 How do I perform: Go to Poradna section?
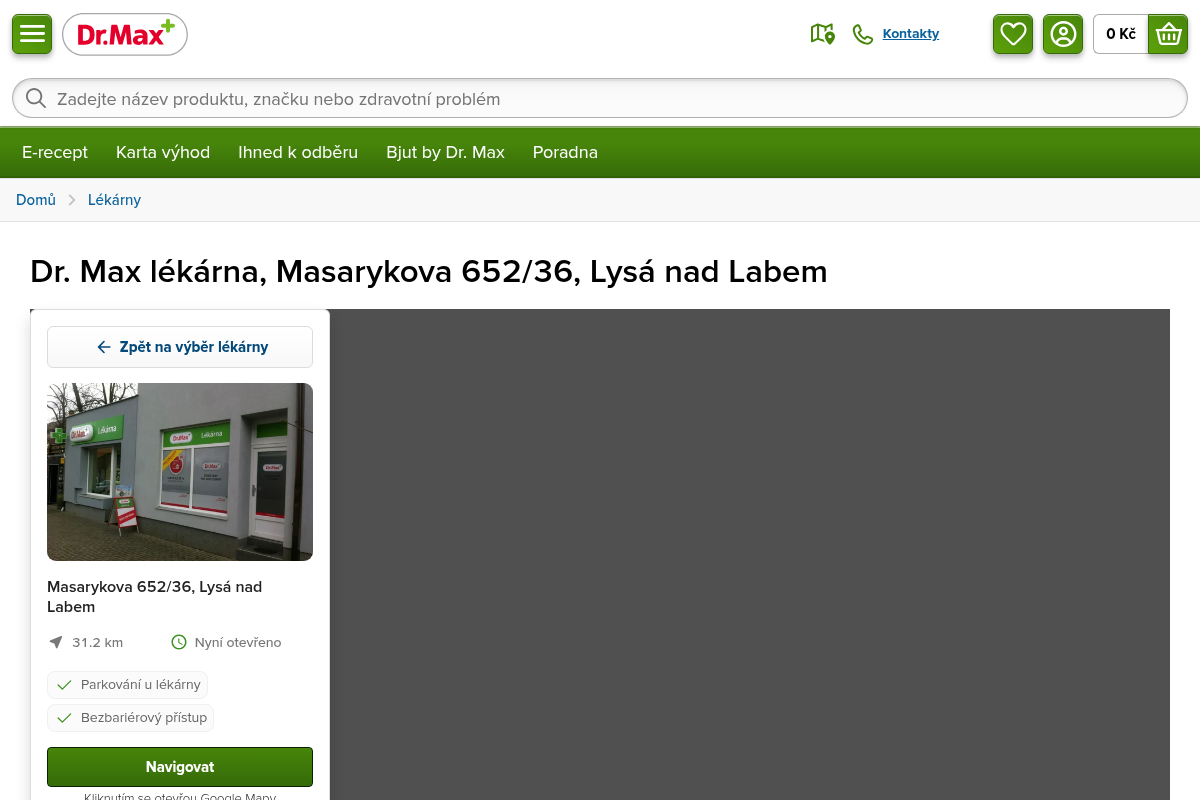(565, 152)
